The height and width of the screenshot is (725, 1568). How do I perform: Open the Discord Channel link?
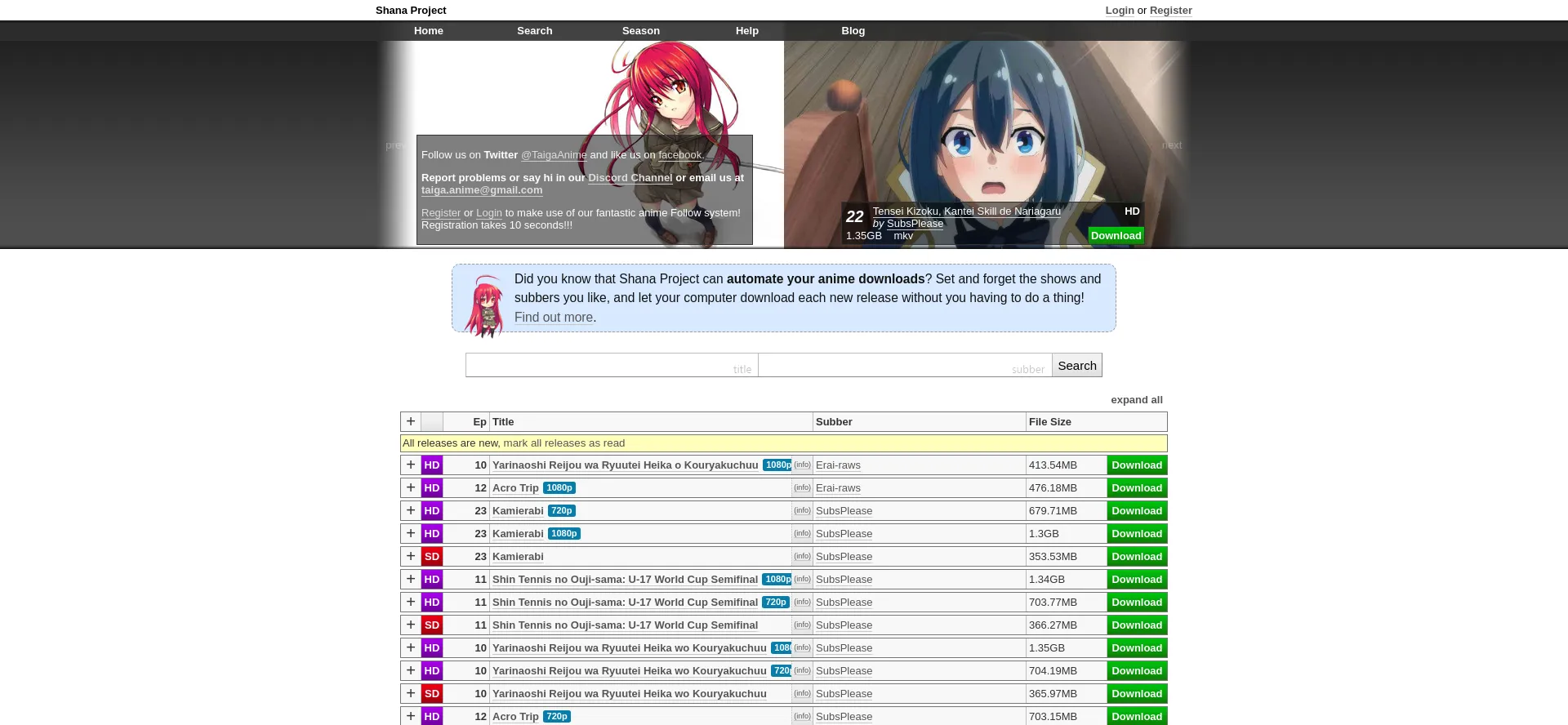click(630, 177)
